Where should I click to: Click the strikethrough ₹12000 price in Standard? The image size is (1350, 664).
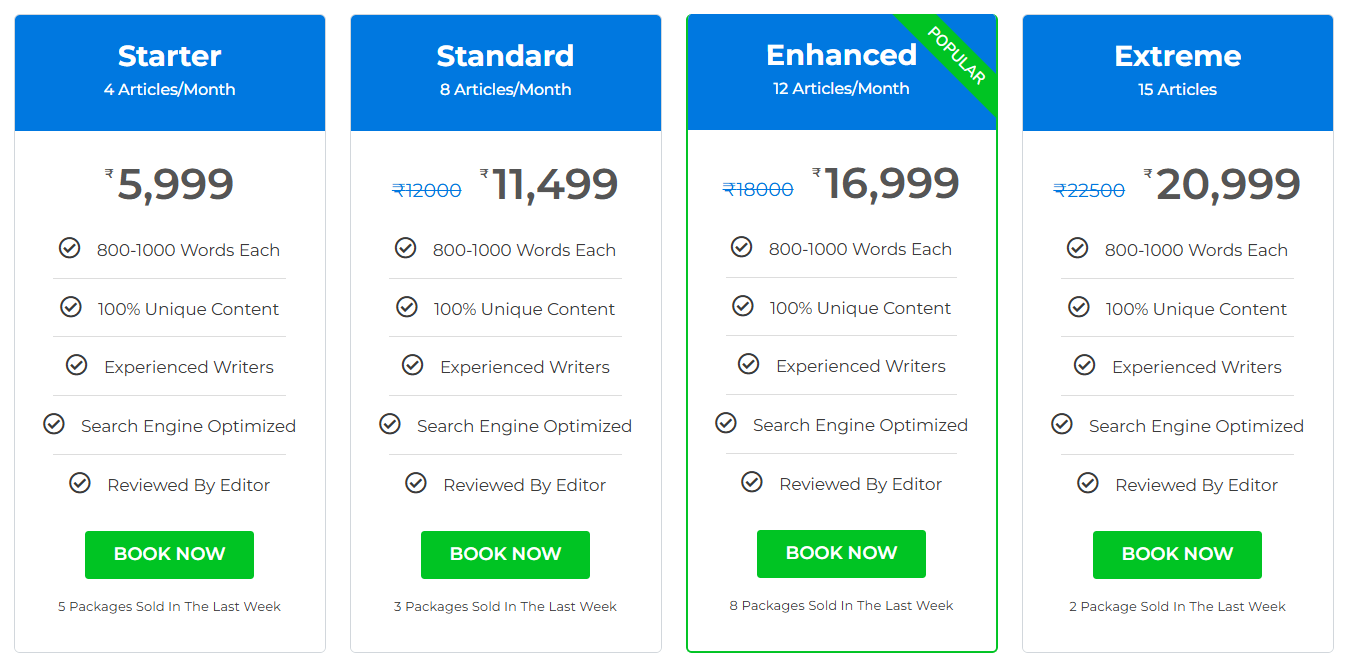pyautogui.click(x=427, y=190)
